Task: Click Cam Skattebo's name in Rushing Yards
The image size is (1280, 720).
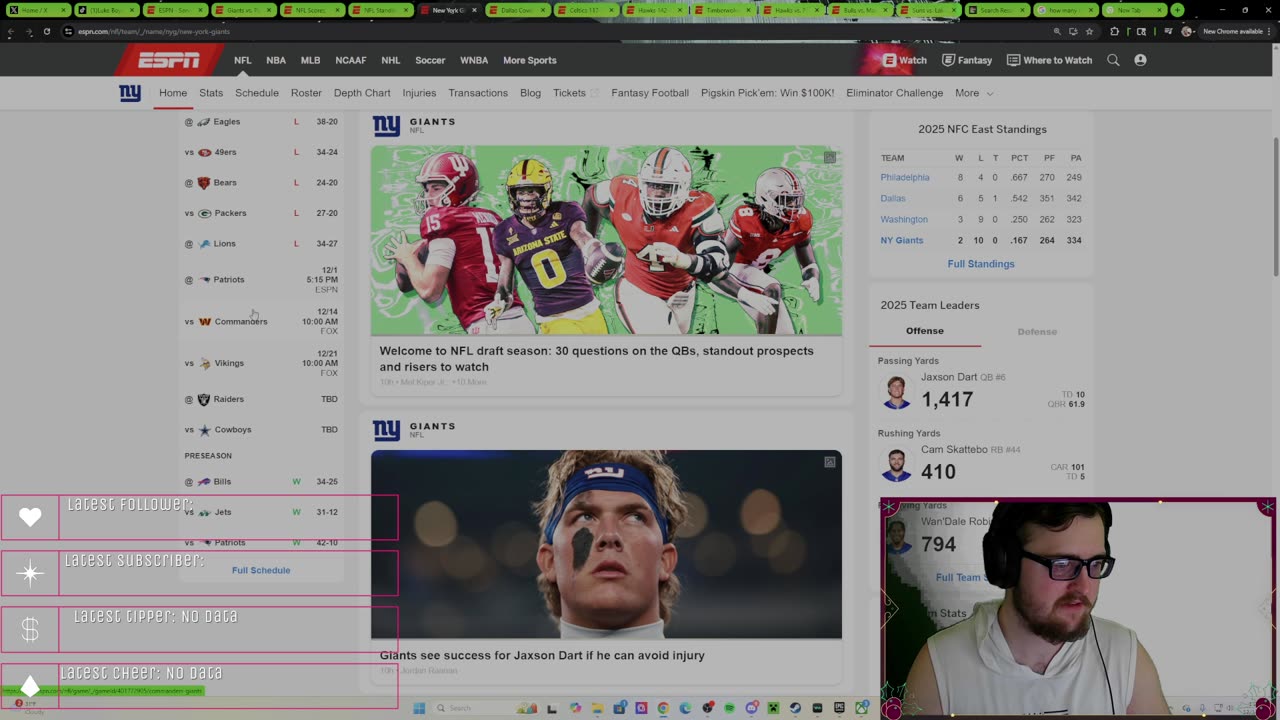Action: [954, 450]
